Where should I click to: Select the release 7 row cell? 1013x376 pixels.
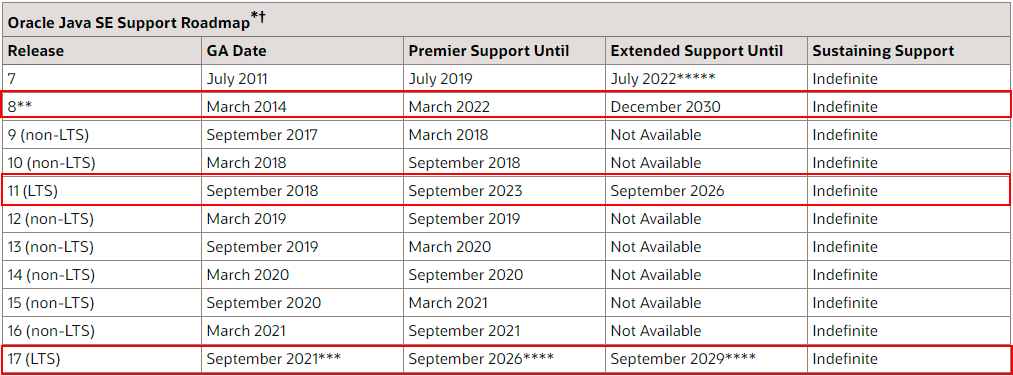[x=101, y=79]
